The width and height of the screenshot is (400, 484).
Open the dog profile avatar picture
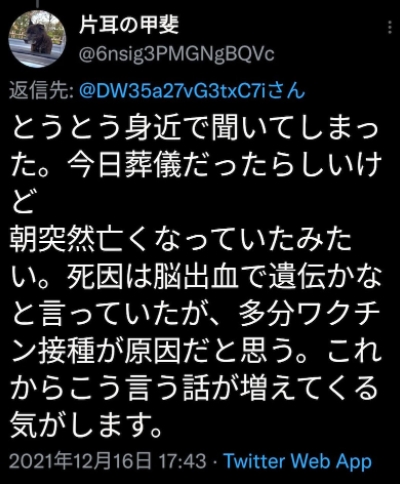coord(37,39)
